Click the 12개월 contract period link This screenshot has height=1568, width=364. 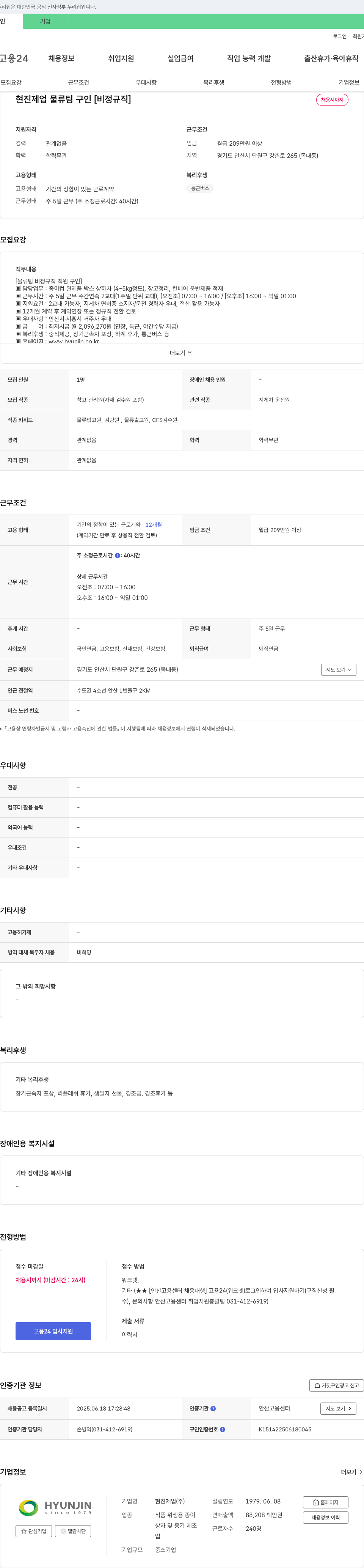[154, 525]
